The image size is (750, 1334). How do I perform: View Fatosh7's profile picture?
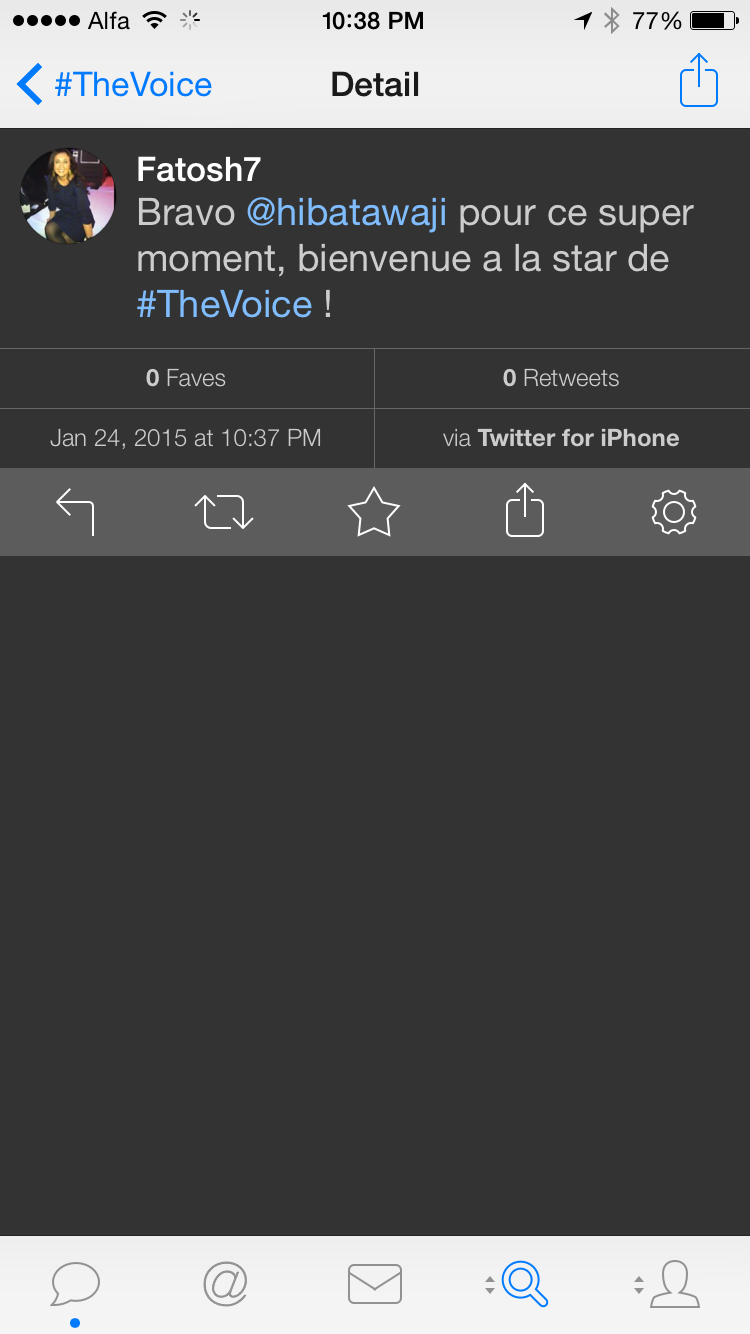(68, 196)
